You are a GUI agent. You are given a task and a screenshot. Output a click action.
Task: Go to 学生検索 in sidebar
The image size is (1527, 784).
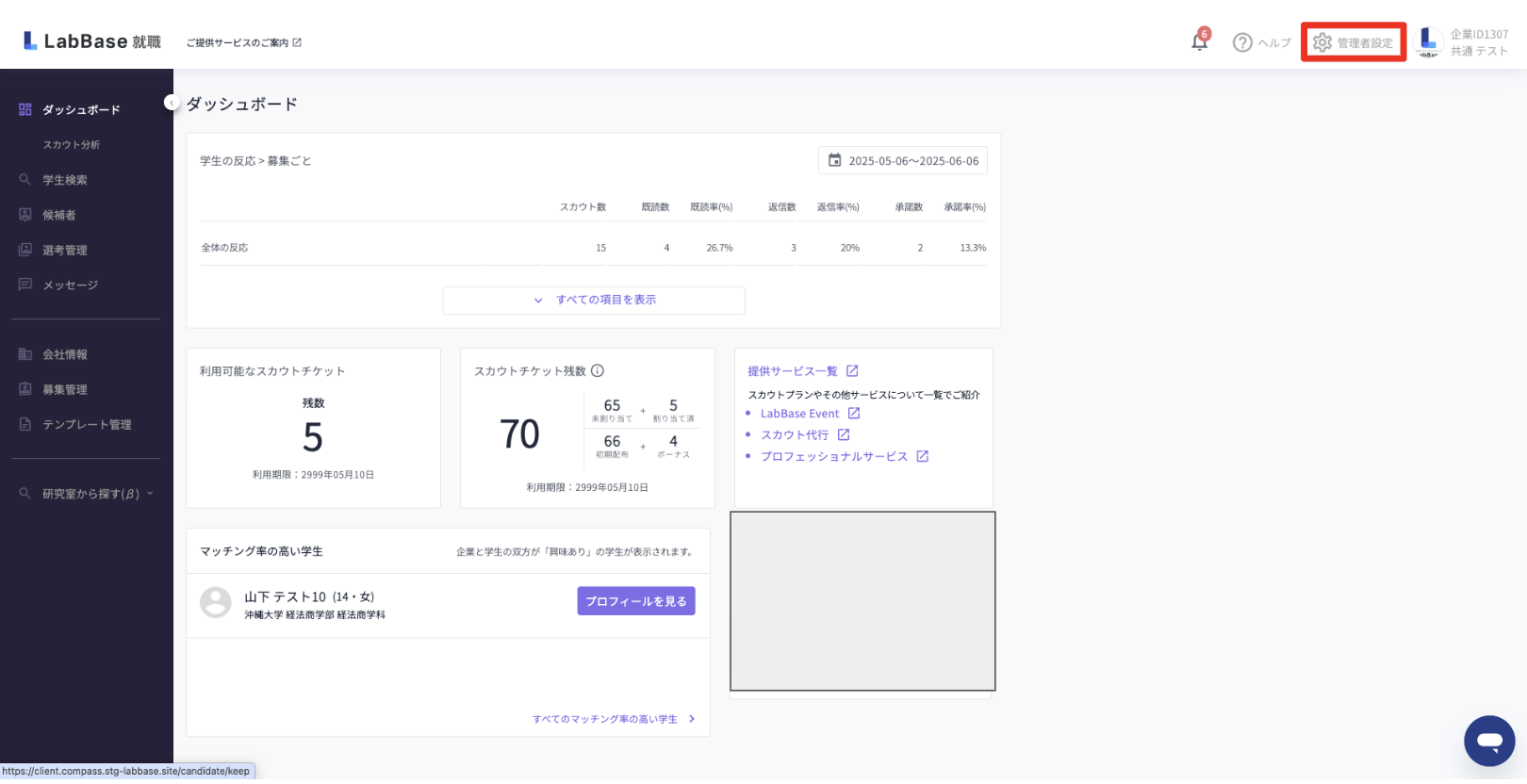point(64,180)
